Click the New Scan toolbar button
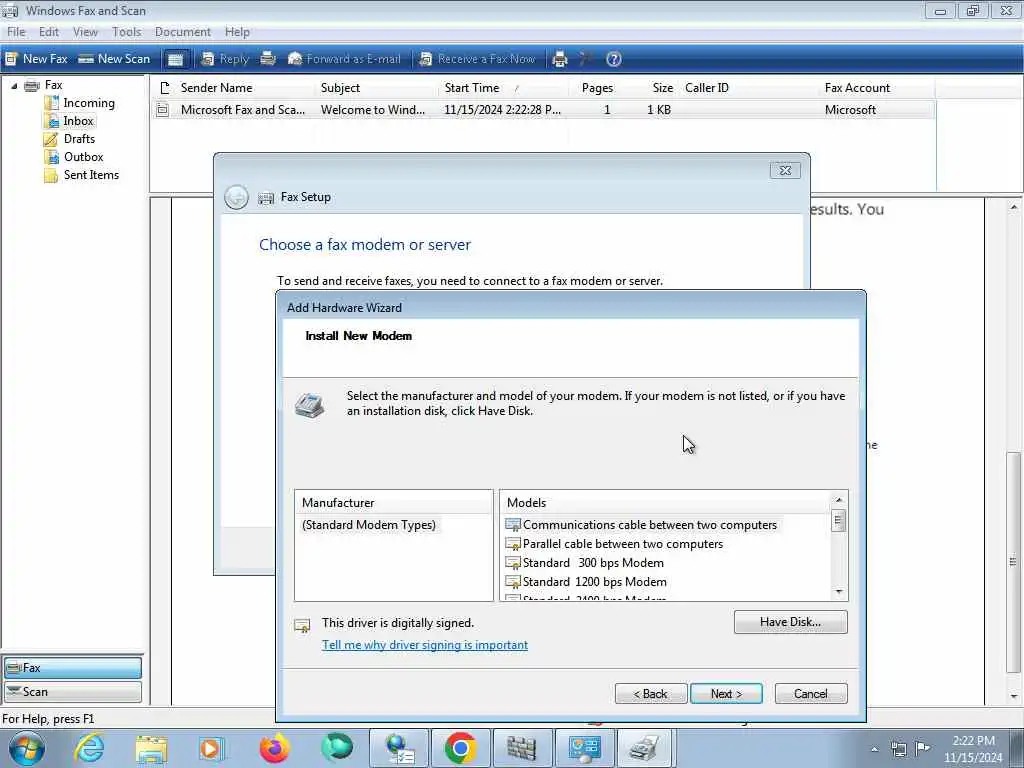 point(114,59)
